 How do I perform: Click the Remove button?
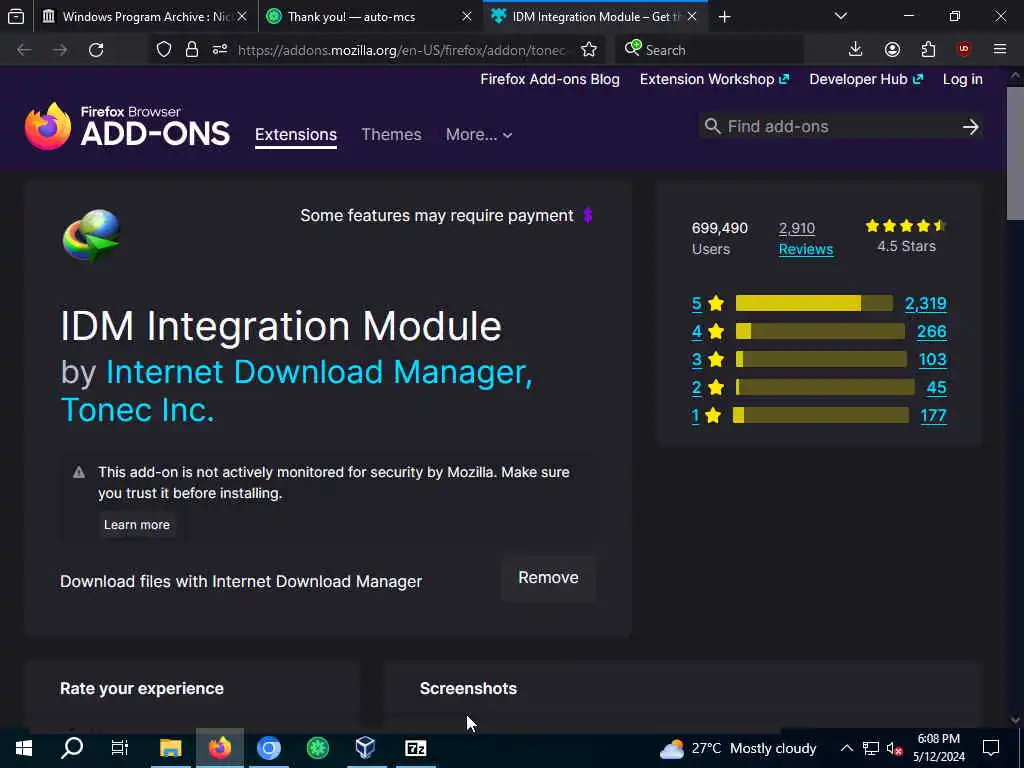(x=549, y=578)
